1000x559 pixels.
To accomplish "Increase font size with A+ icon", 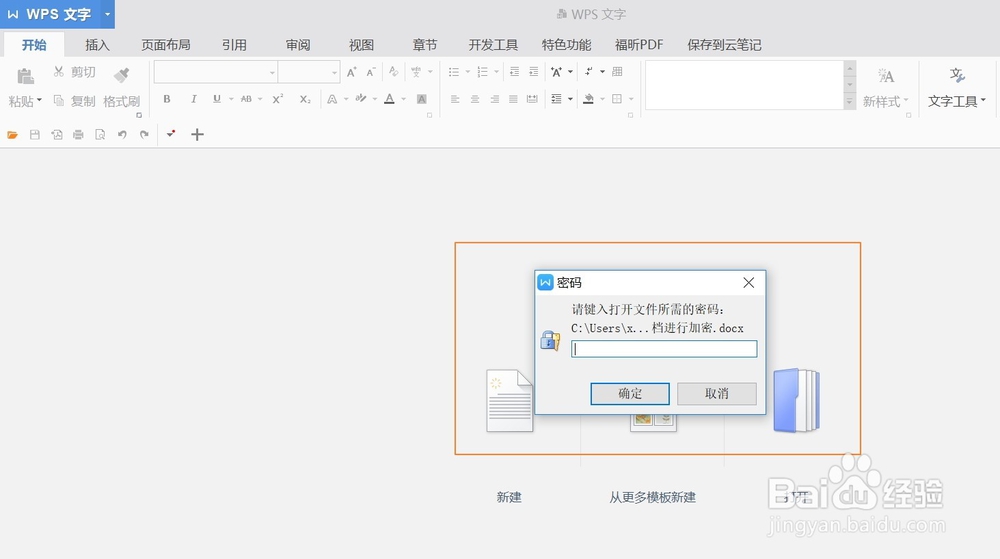I will pyautogui.click(x=351, y=72).
